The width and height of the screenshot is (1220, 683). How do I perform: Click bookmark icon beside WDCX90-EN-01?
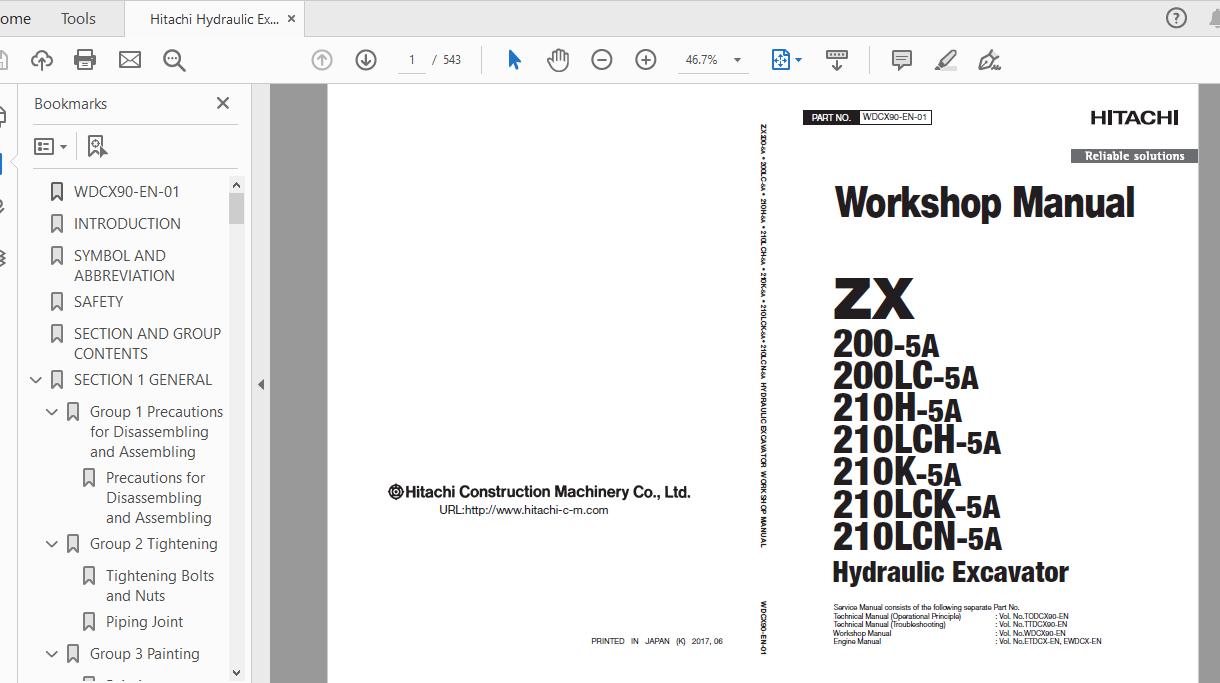pos(57,192)
